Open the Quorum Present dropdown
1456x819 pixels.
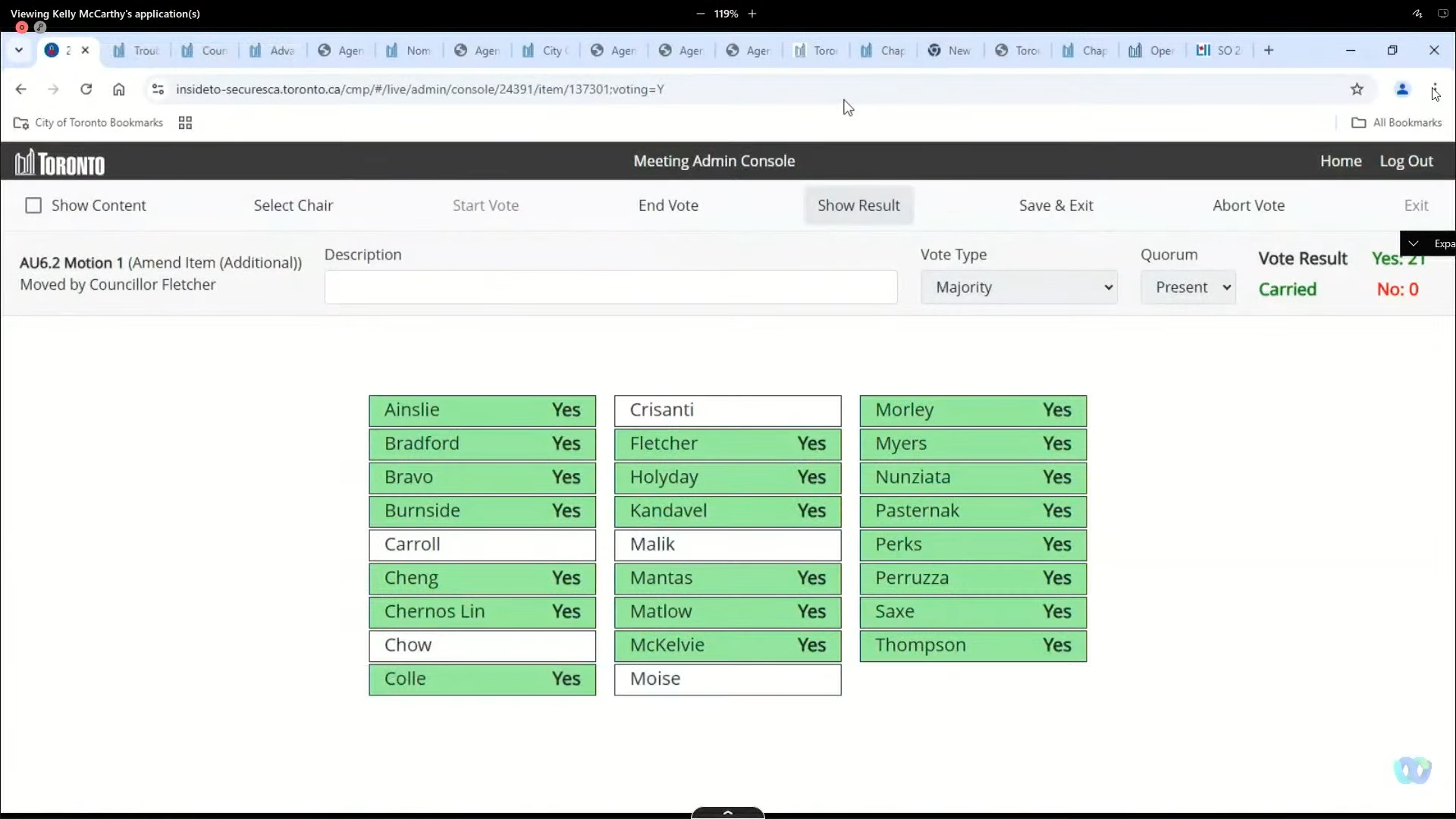click(x=1188, y=287)
